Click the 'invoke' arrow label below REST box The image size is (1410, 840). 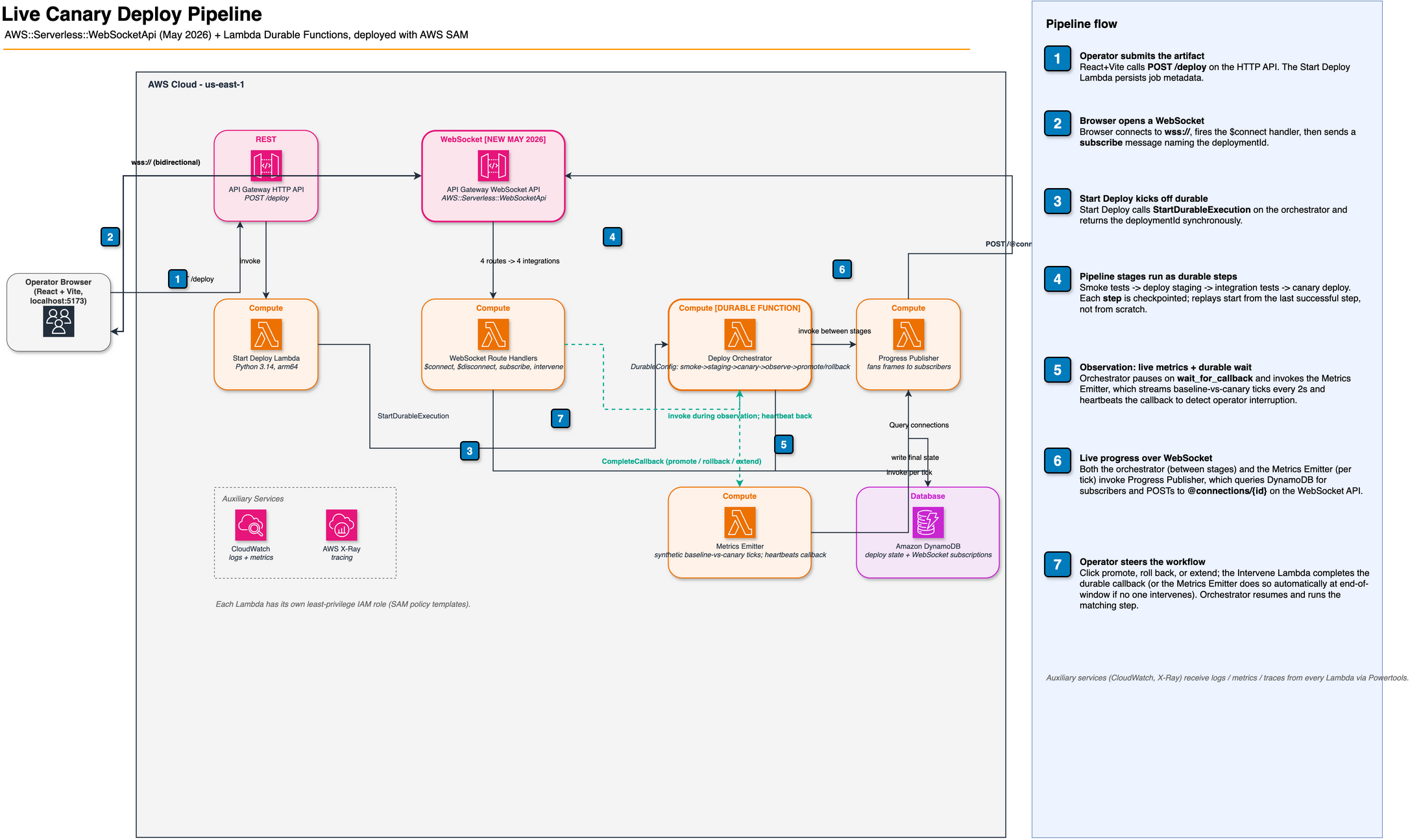(x=250, y=261)
